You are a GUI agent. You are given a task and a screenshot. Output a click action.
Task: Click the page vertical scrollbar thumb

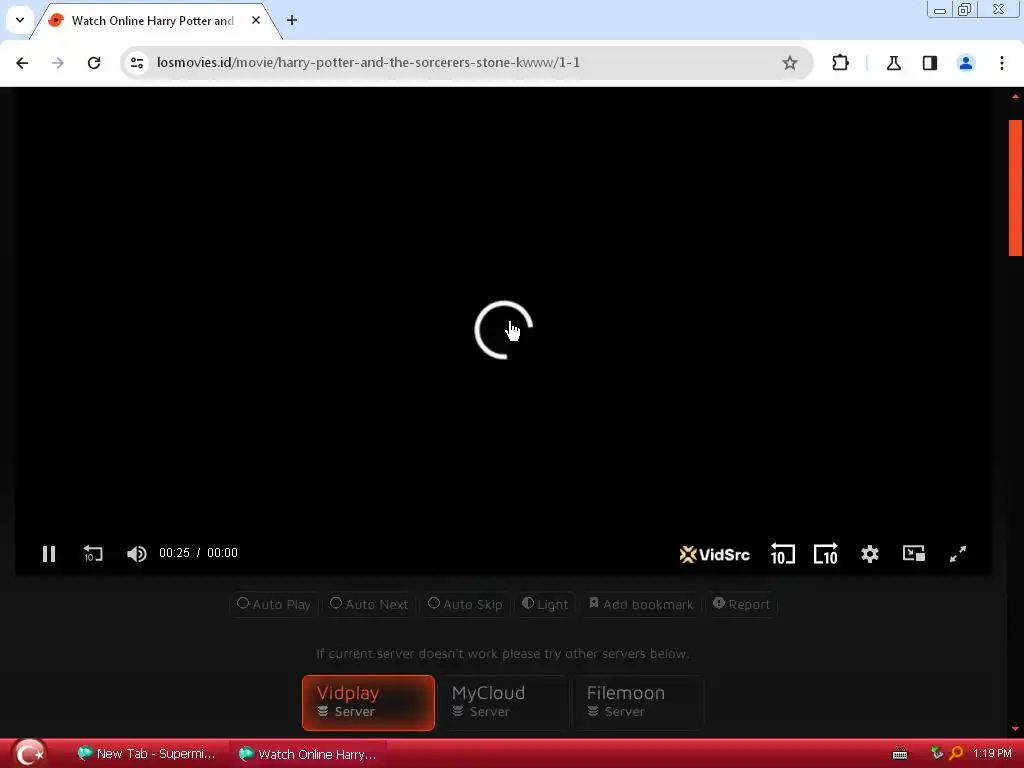(x=1015, y=187)
